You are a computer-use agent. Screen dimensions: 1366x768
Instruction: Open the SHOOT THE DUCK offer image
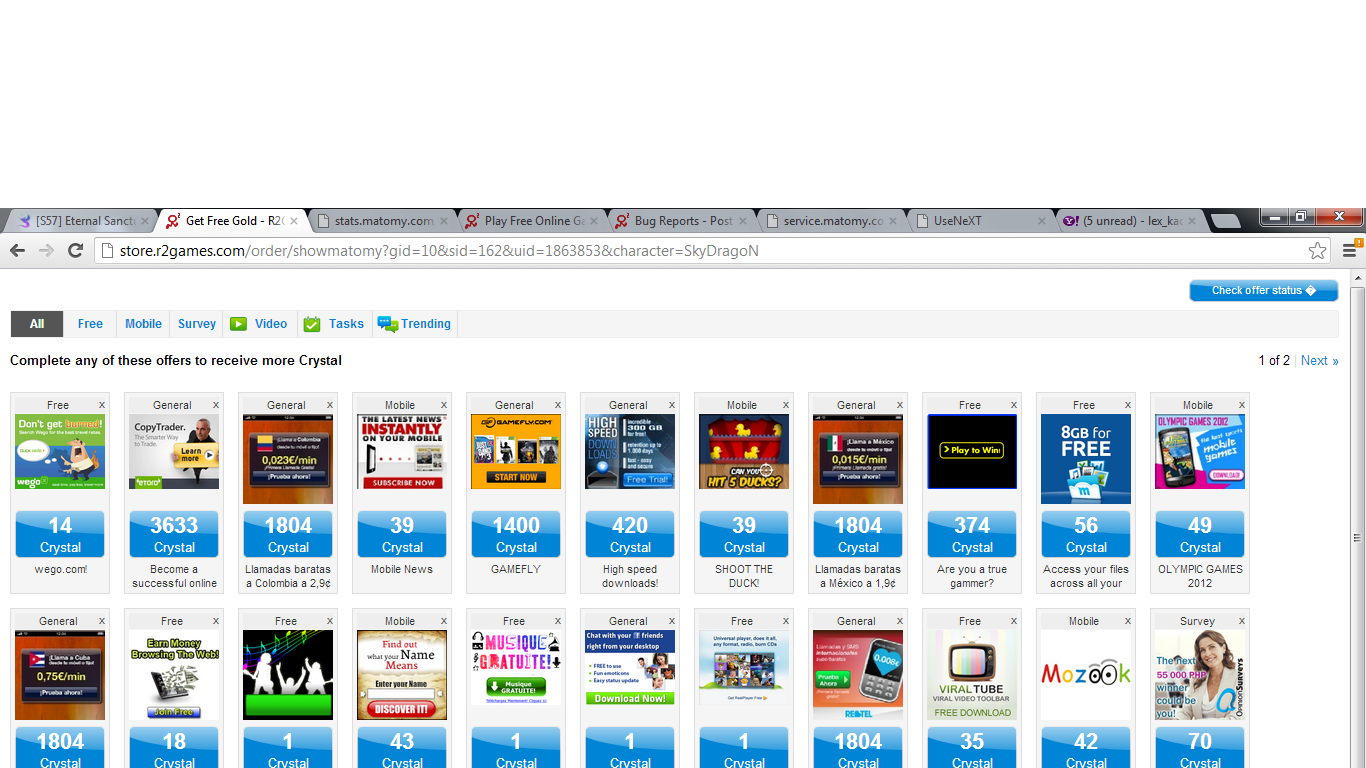[744, 452]
